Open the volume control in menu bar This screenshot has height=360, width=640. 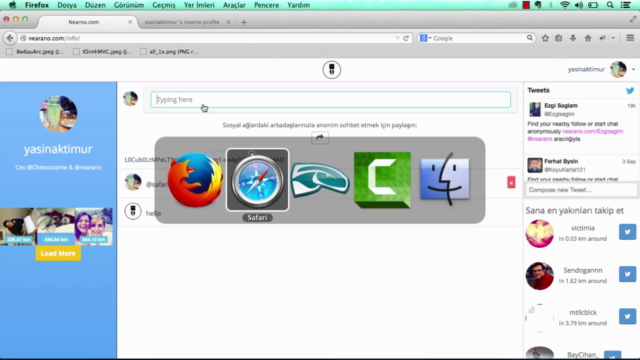(x=579, y=5)
